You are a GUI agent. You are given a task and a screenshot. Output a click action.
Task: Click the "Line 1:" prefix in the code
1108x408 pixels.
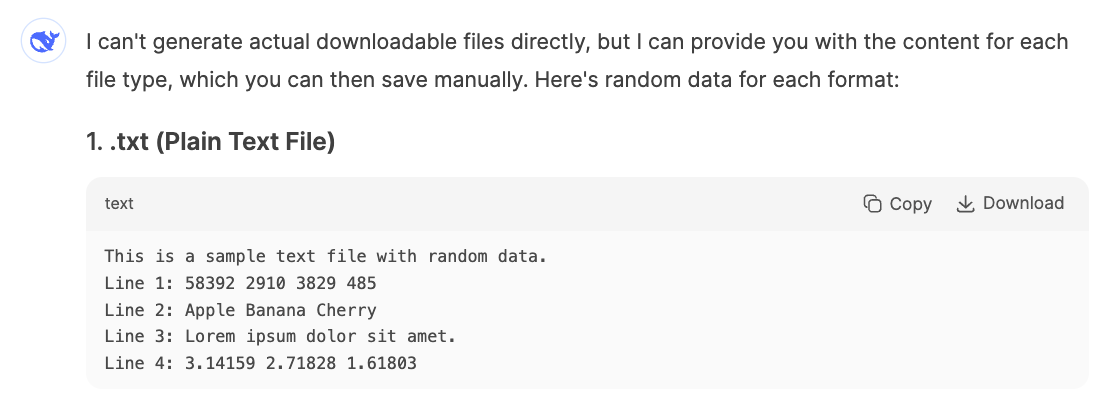pos(139,284)
